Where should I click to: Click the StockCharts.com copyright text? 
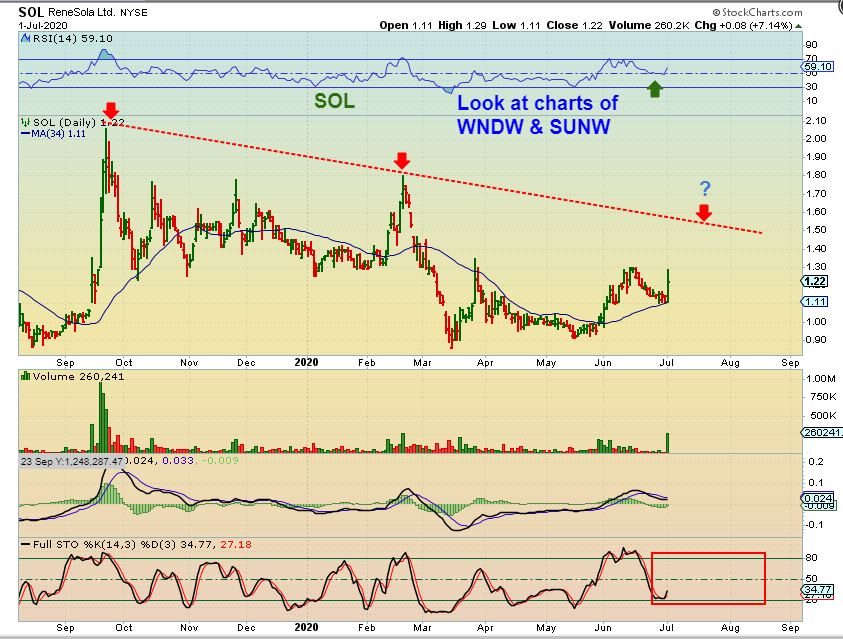(x=757, y=12)
